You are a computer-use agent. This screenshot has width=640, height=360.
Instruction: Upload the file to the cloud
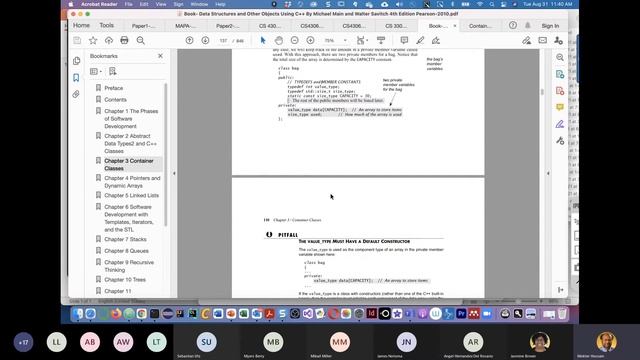109,40
